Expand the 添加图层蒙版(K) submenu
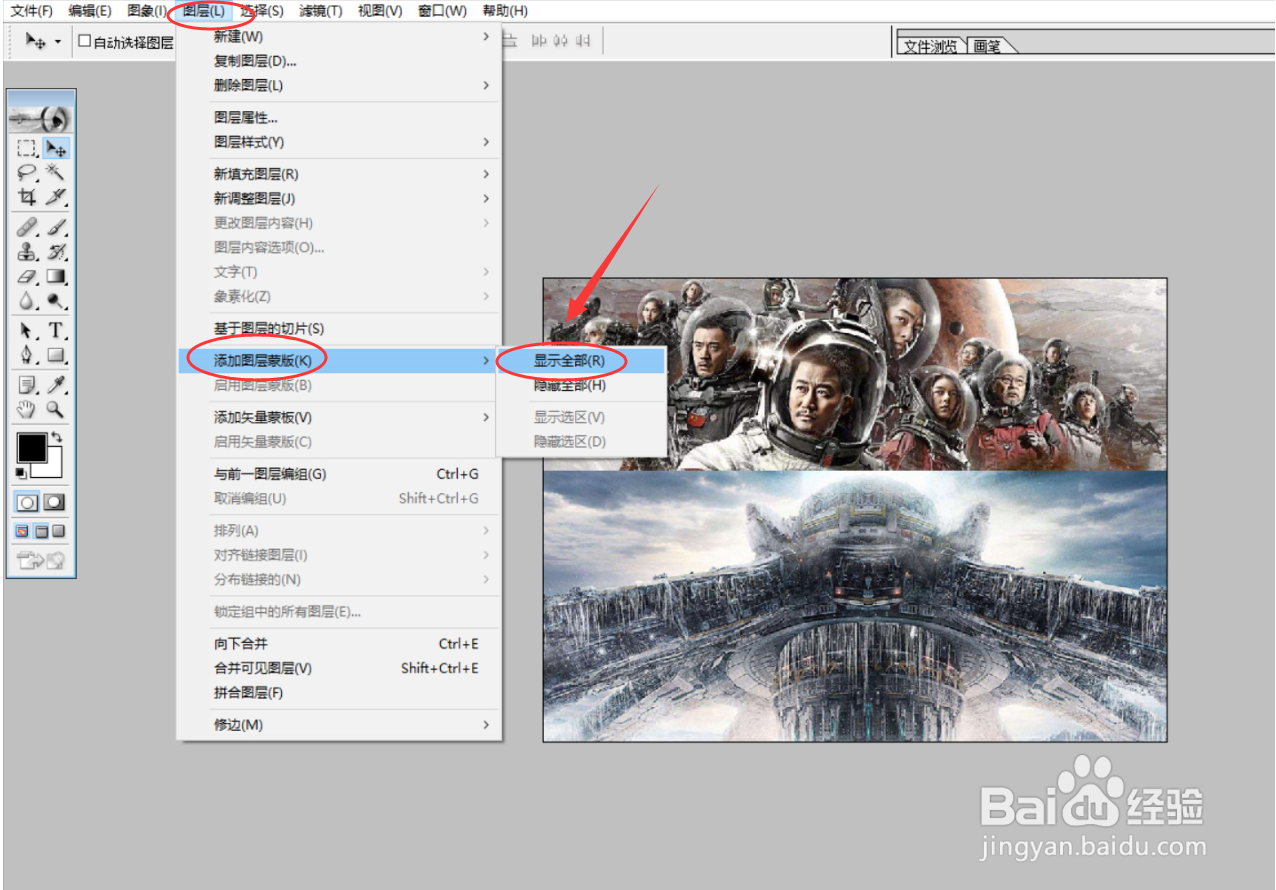1276x890 pixels. [339, 360]
